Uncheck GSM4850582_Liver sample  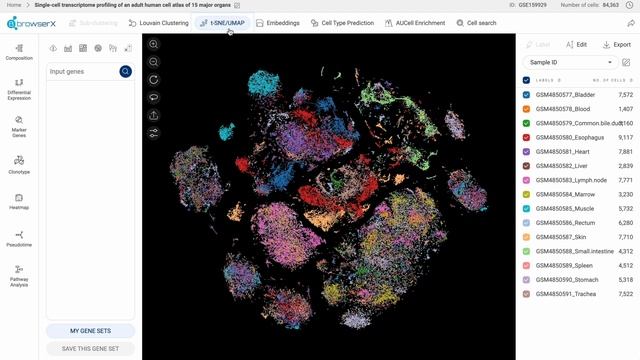tap(526, 166)
